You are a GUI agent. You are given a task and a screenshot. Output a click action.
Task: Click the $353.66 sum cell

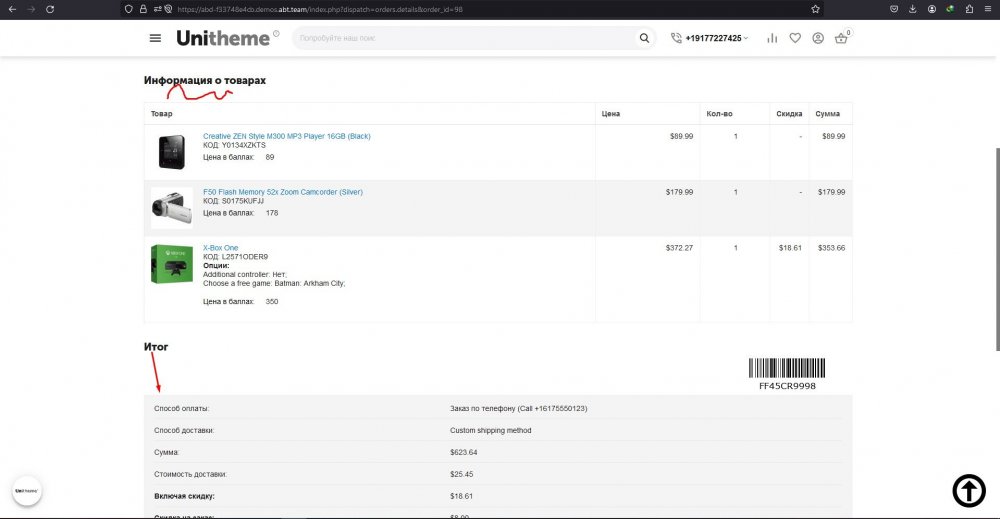832,248
